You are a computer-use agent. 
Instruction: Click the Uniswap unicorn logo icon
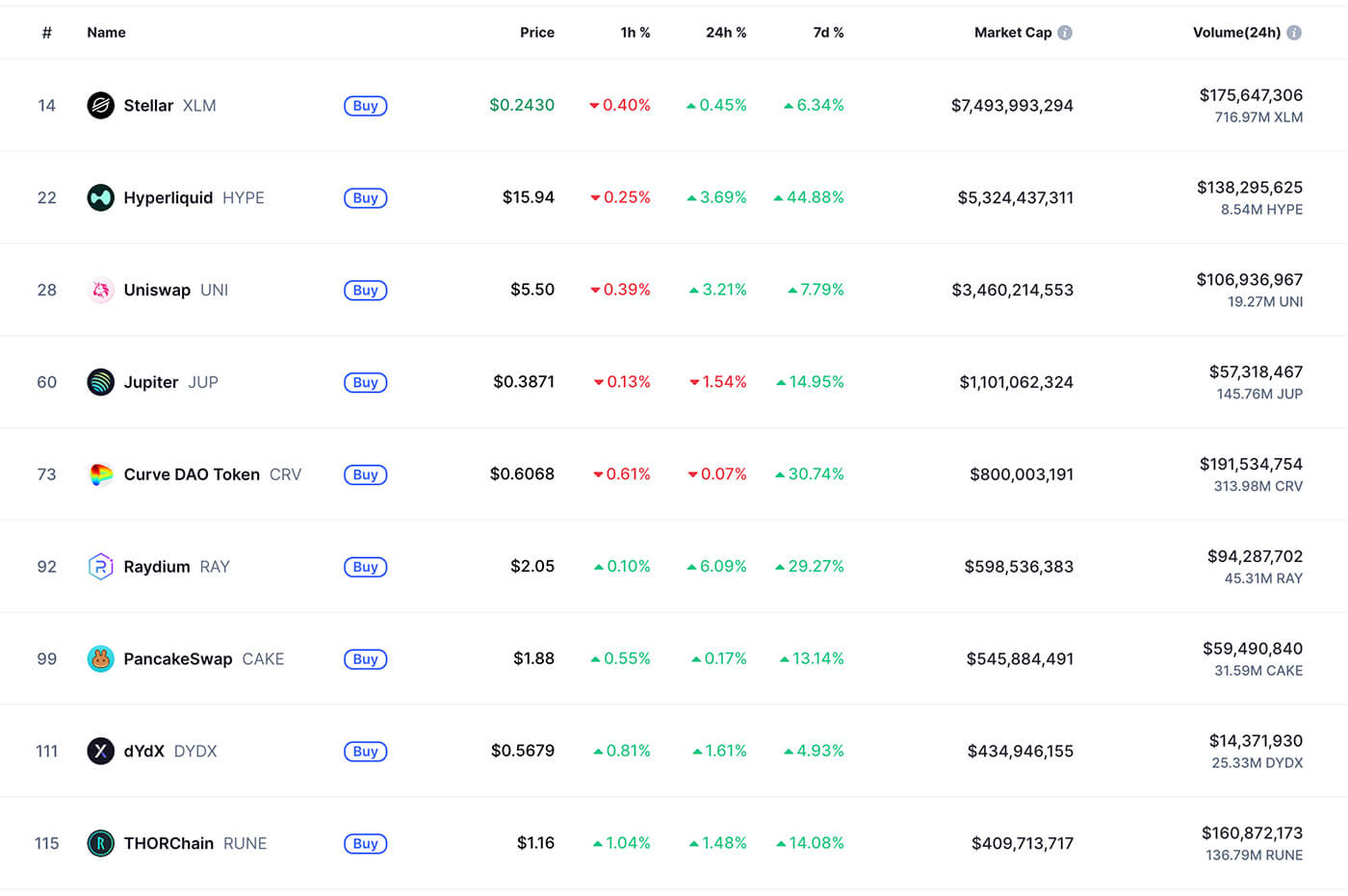click(100, 290)
